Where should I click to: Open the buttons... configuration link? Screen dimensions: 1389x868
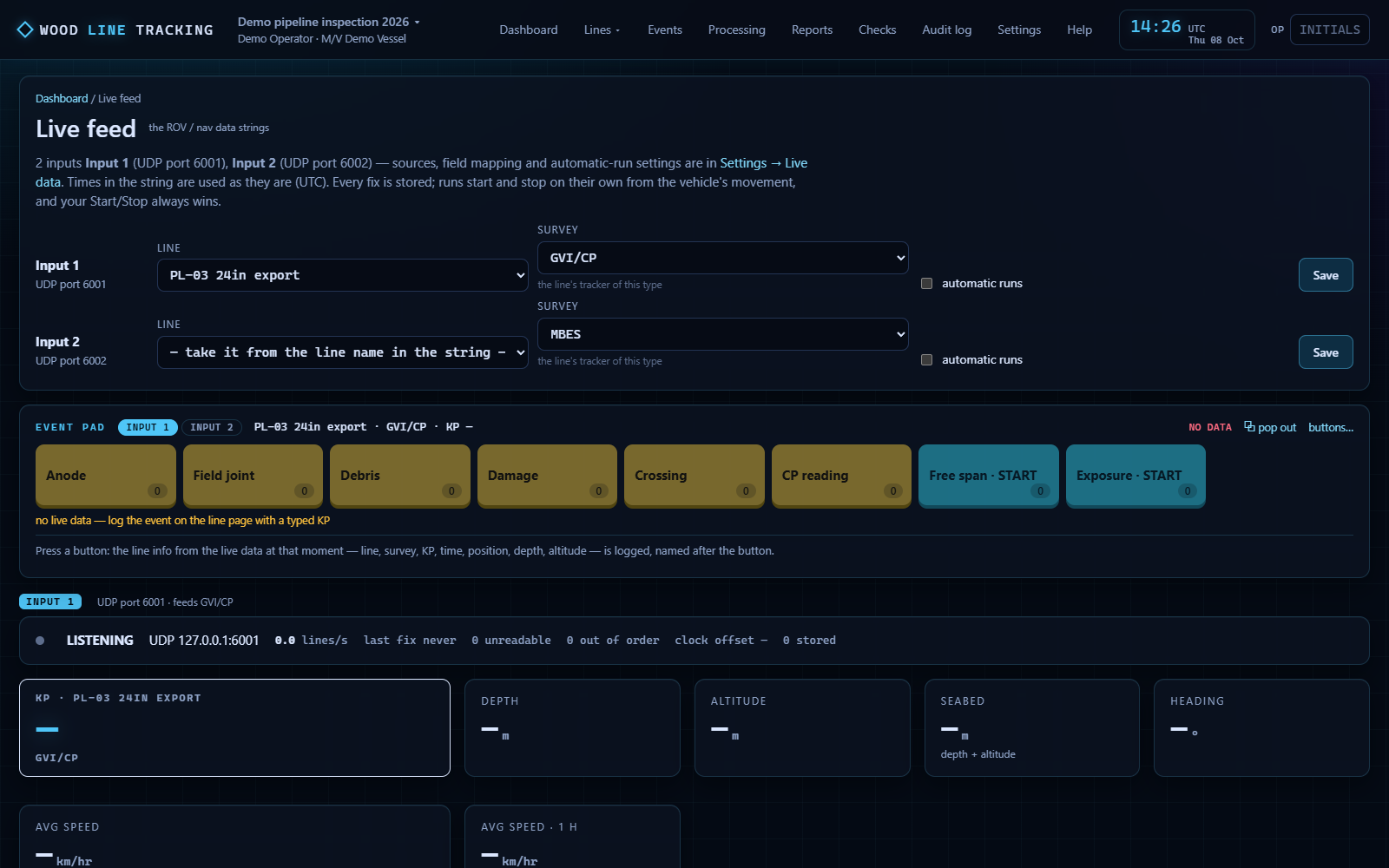coord(1331,427)
